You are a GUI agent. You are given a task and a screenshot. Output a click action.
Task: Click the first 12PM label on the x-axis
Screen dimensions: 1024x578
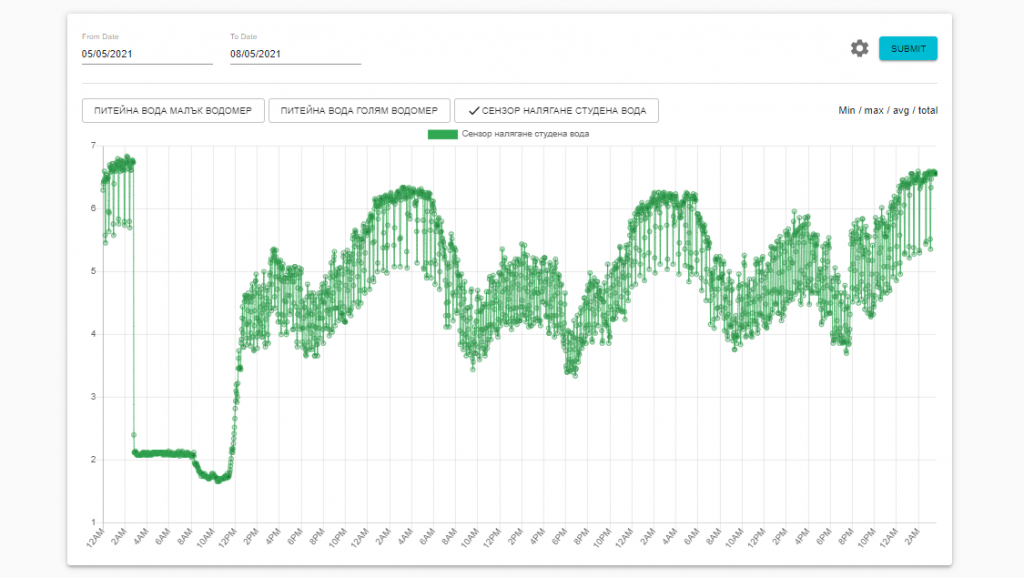(x=229, y=541)
